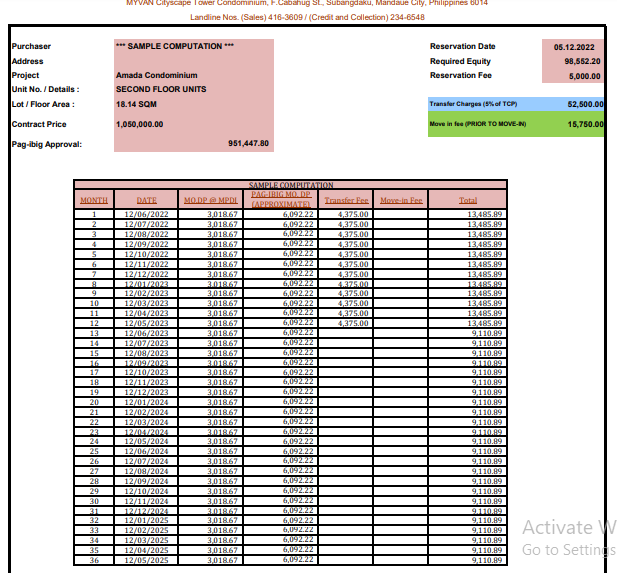The height and width of the screenshot is (573, 617).
Task: Select the Purchaser field label
Action: pos(31,47)
